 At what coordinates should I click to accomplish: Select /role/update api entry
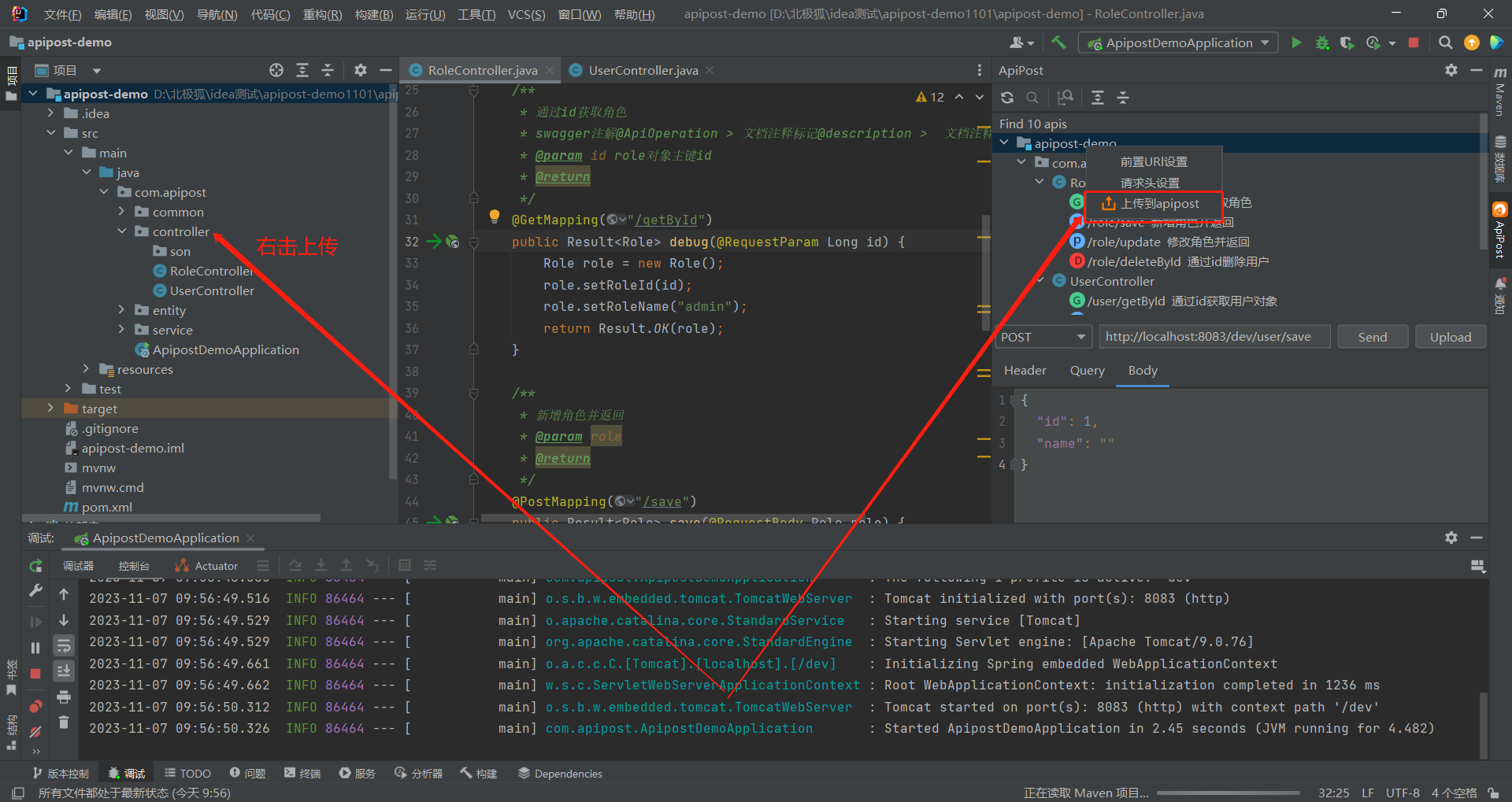pyautogui.click(x=1160, y=242)
